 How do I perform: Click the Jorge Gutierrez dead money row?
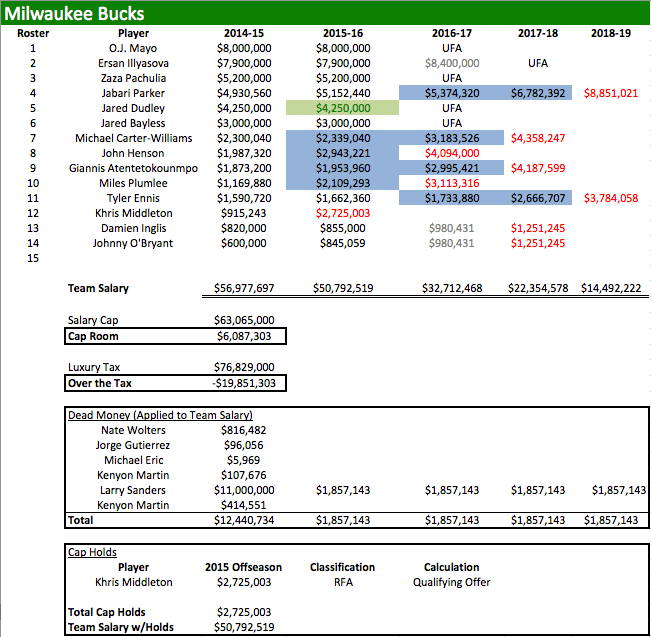point(133,445)
